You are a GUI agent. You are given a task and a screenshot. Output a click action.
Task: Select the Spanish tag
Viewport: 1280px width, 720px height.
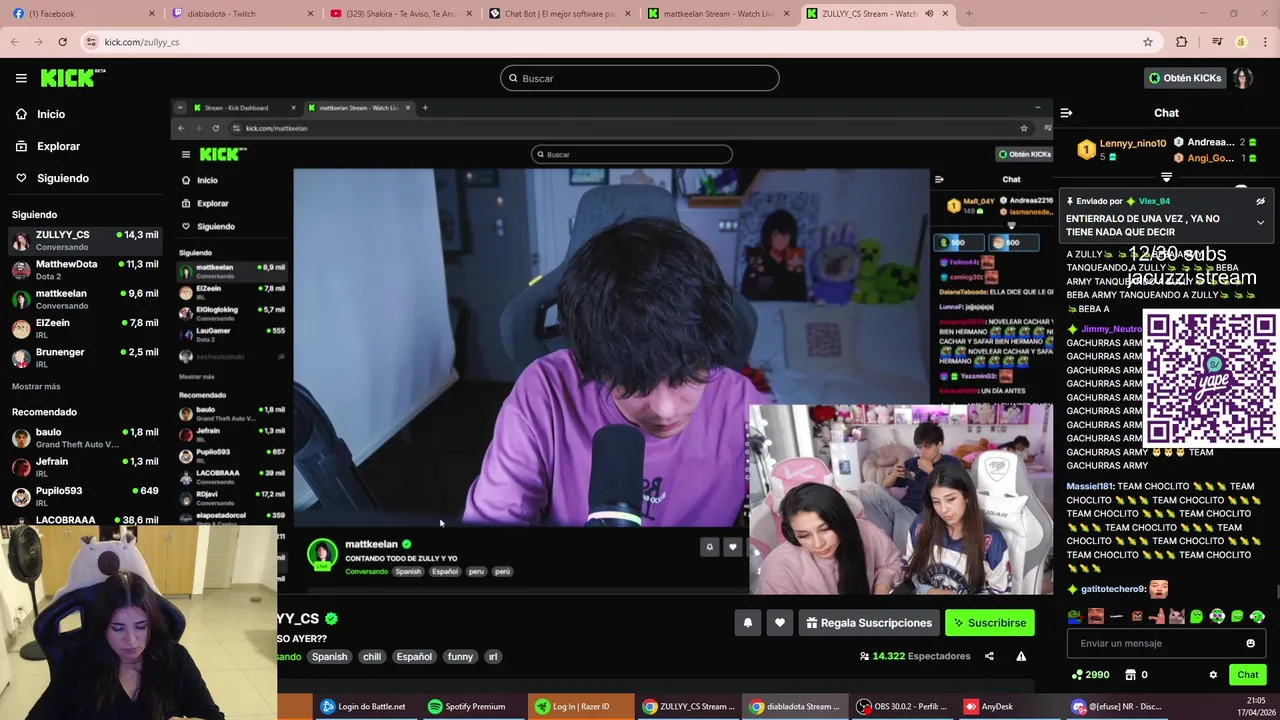coord(329,657)
